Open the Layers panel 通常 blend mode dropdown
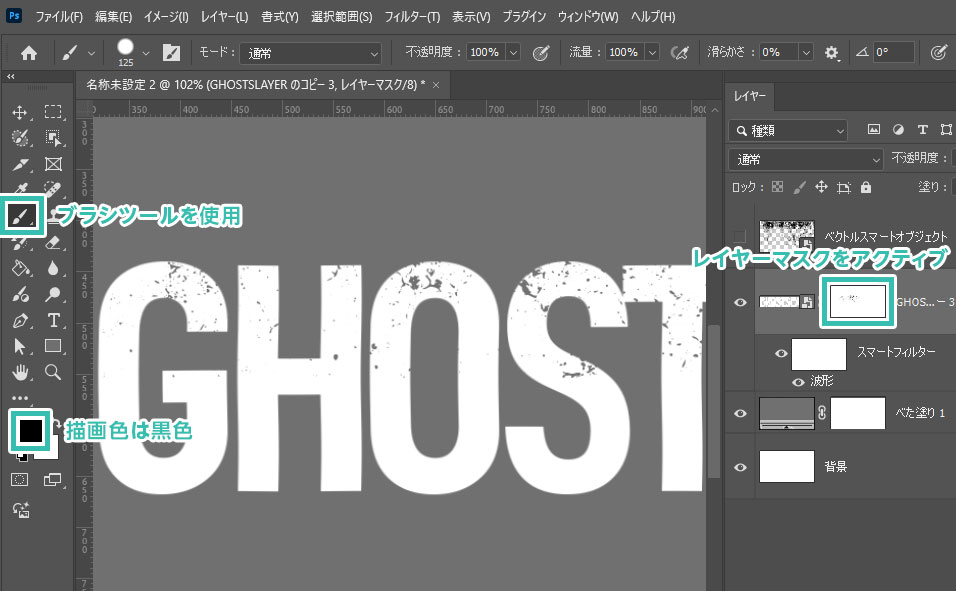The image size is (956, 591). (x=806, y=159)
